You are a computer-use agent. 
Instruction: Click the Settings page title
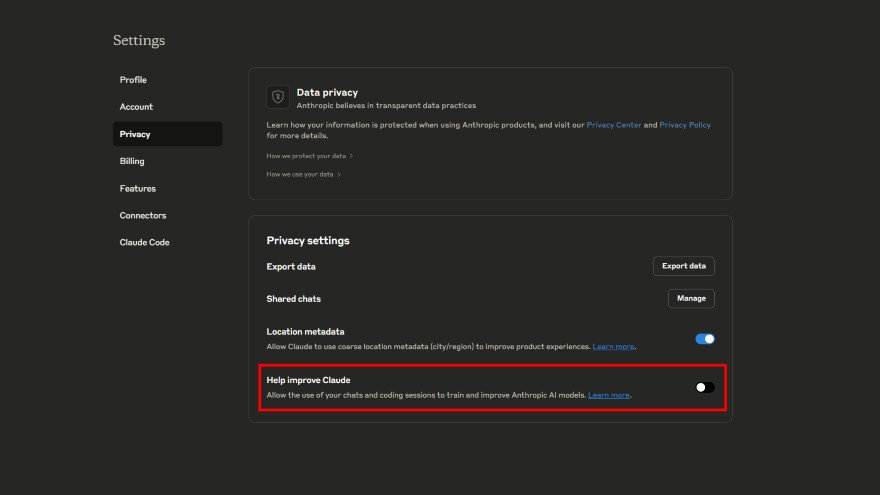[139, 41]
